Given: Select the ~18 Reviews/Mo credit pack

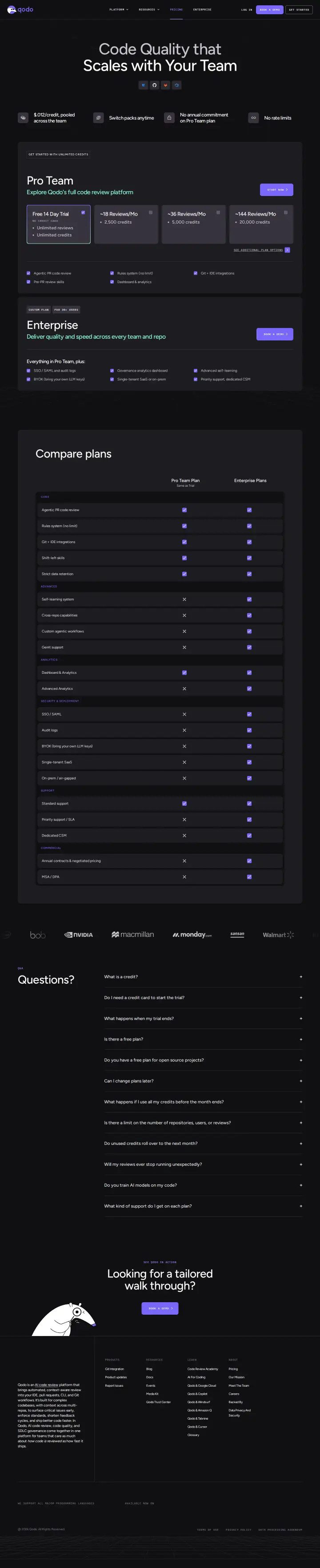Looking at the screenshot, I should (126, 224).
